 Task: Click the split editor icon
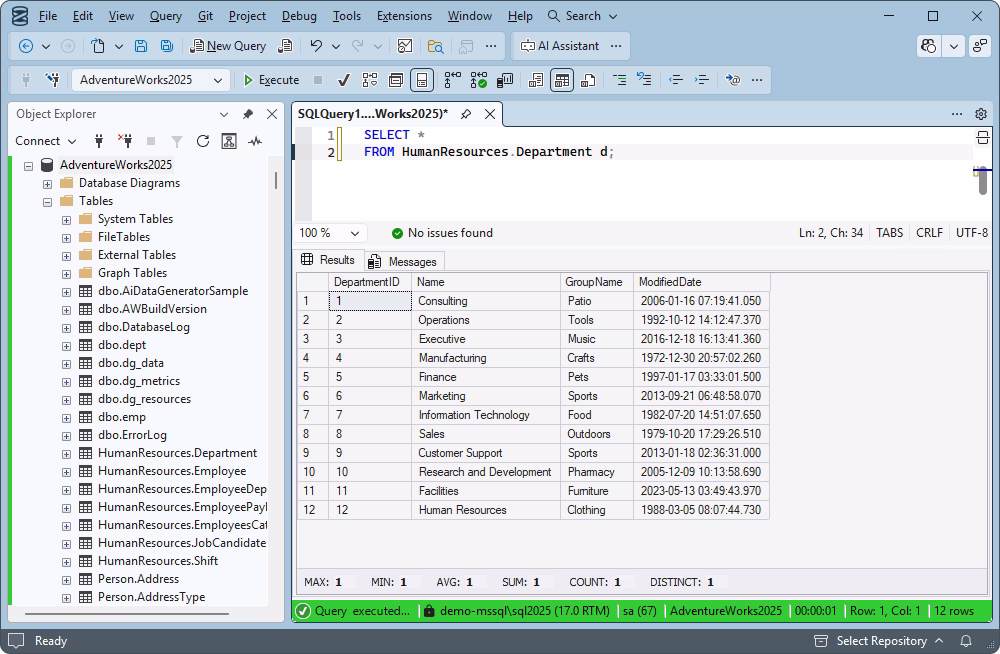983,138
